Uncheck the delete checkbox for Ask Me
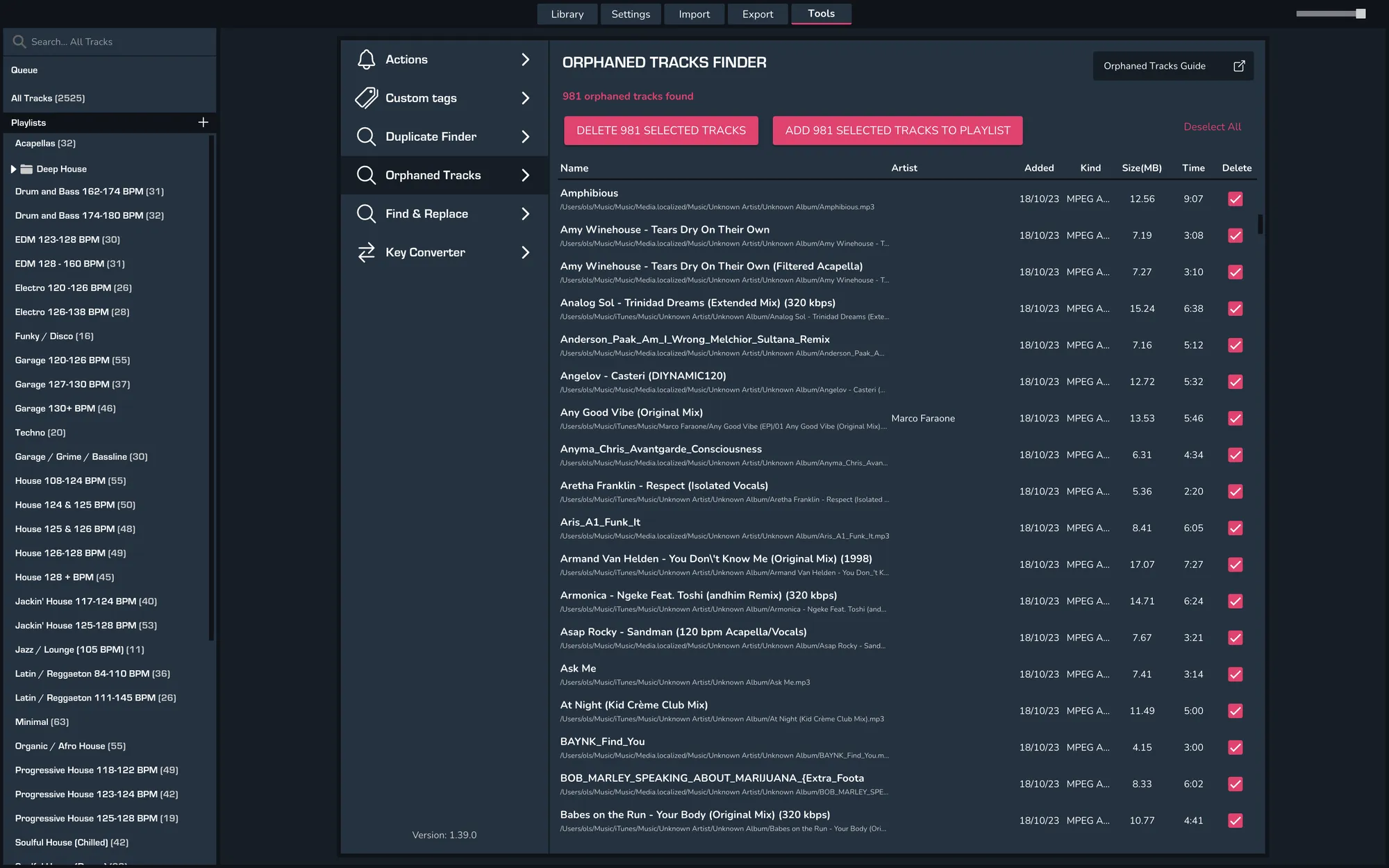The height and width of the screenshot is (868, 1389). 1235,674
